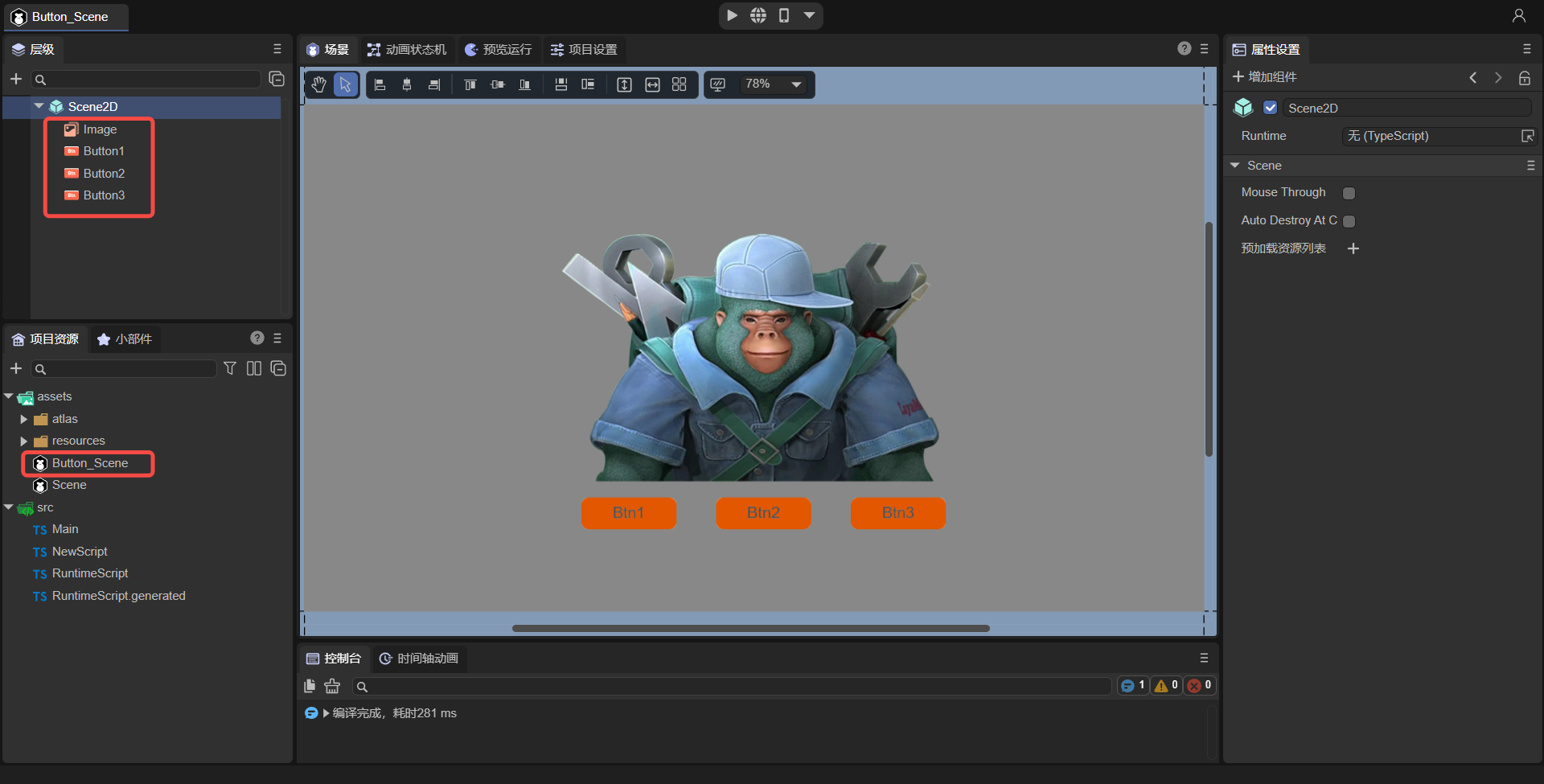Click the user account icon
Image resolution: width=1544 pixels, height=784 pixels.
[x=1518, y=15]
